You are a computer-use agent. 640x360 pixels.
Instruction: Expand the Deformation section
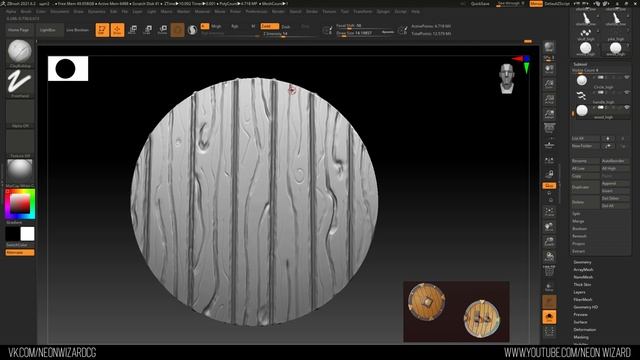pos(585,330)
